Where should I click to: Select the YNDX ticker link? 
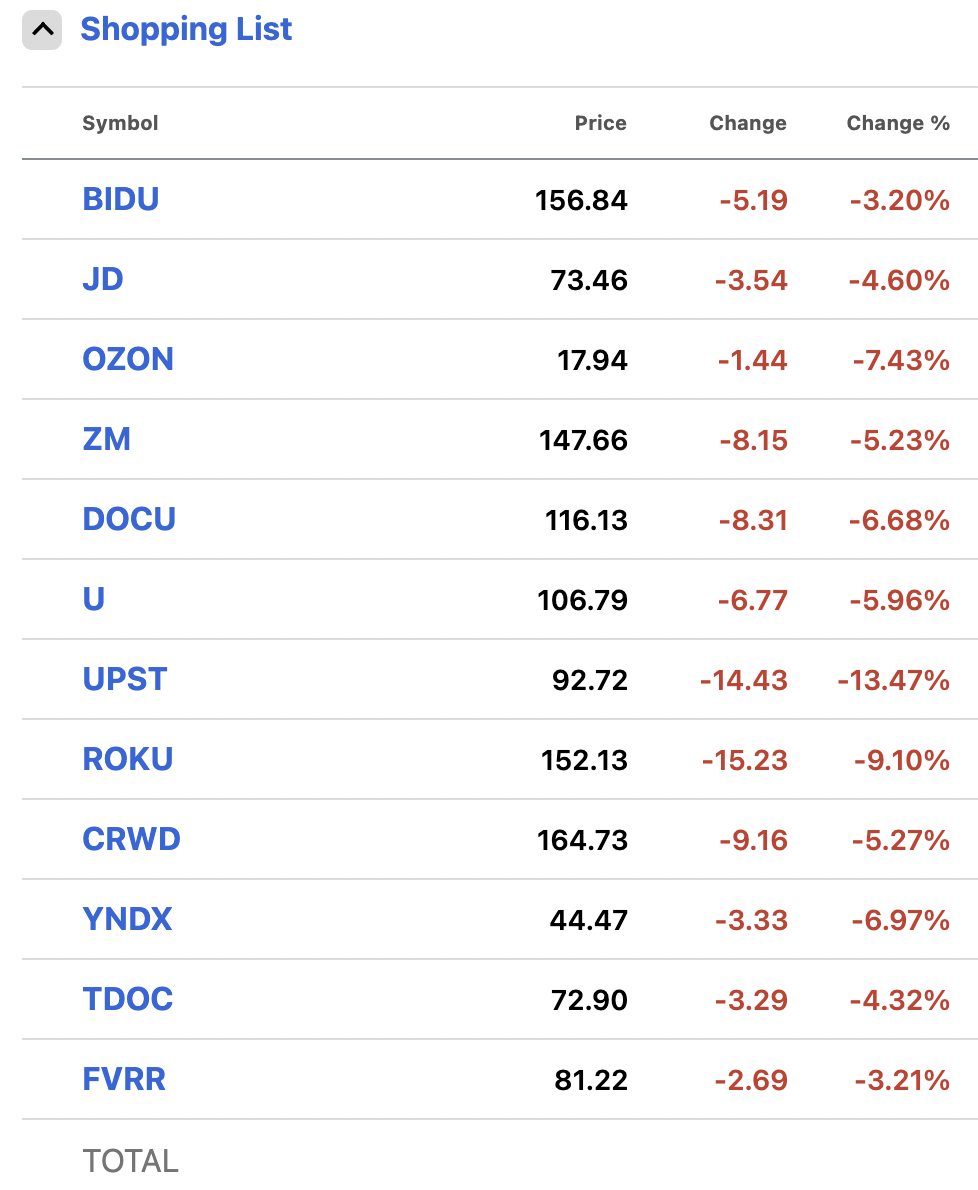(127, 919)
